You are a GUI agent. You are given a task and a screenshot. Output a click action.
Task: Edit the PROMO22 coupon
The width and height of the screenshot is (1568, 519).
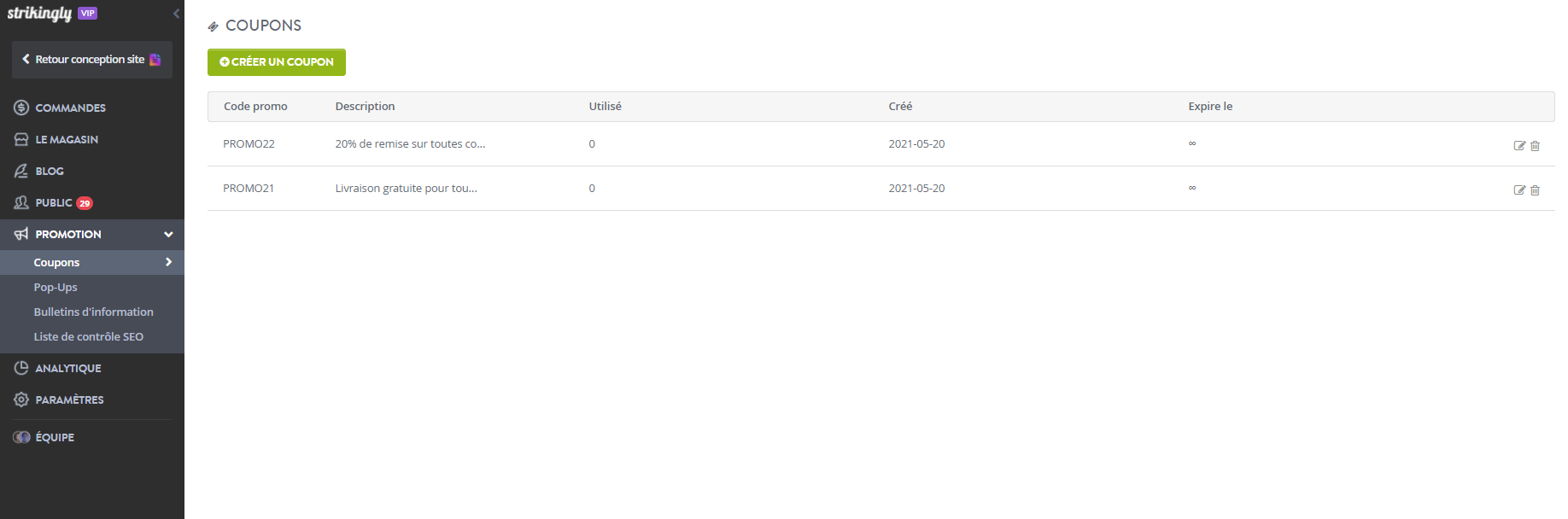1519,146
